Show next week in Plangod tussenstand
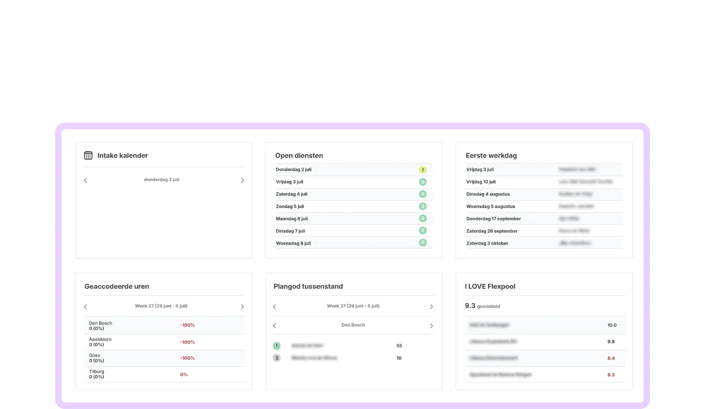This screenshot has width=705, height=409. point(431,307)
